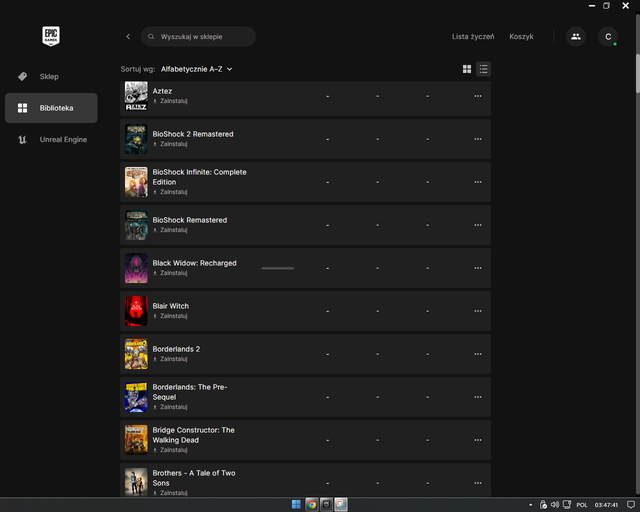Click the Borderlands: The Pre-Sequel cover thumbnail
This screenshot has width=640, height=512.
(136, 397)
